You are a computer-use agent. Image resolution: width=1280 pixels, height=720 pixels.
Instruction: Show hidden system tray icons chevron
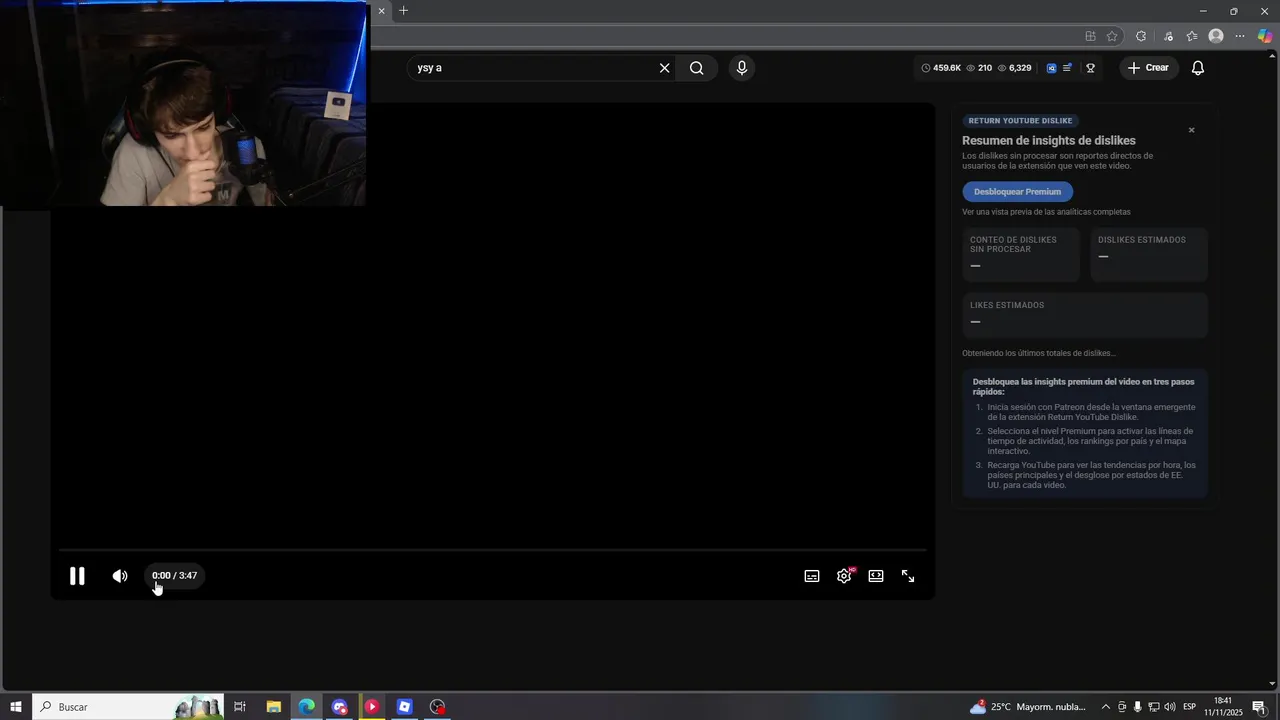1105,707
